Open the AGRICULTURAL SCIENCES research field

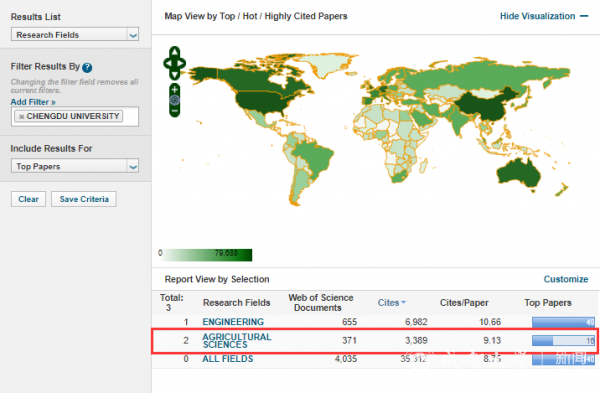(236, 341)
